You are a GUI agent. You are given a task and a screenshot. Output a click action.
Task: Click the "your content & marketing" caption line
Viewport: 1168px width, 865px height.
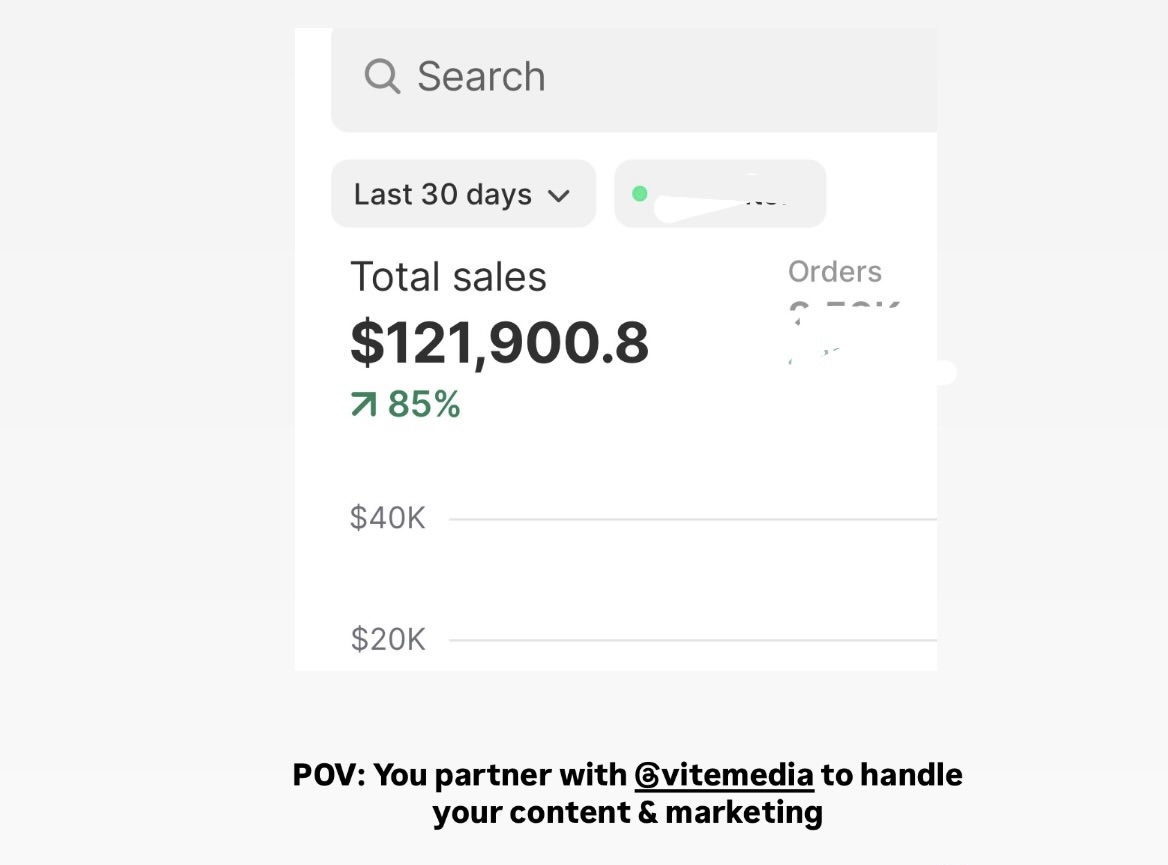(627, 812)
